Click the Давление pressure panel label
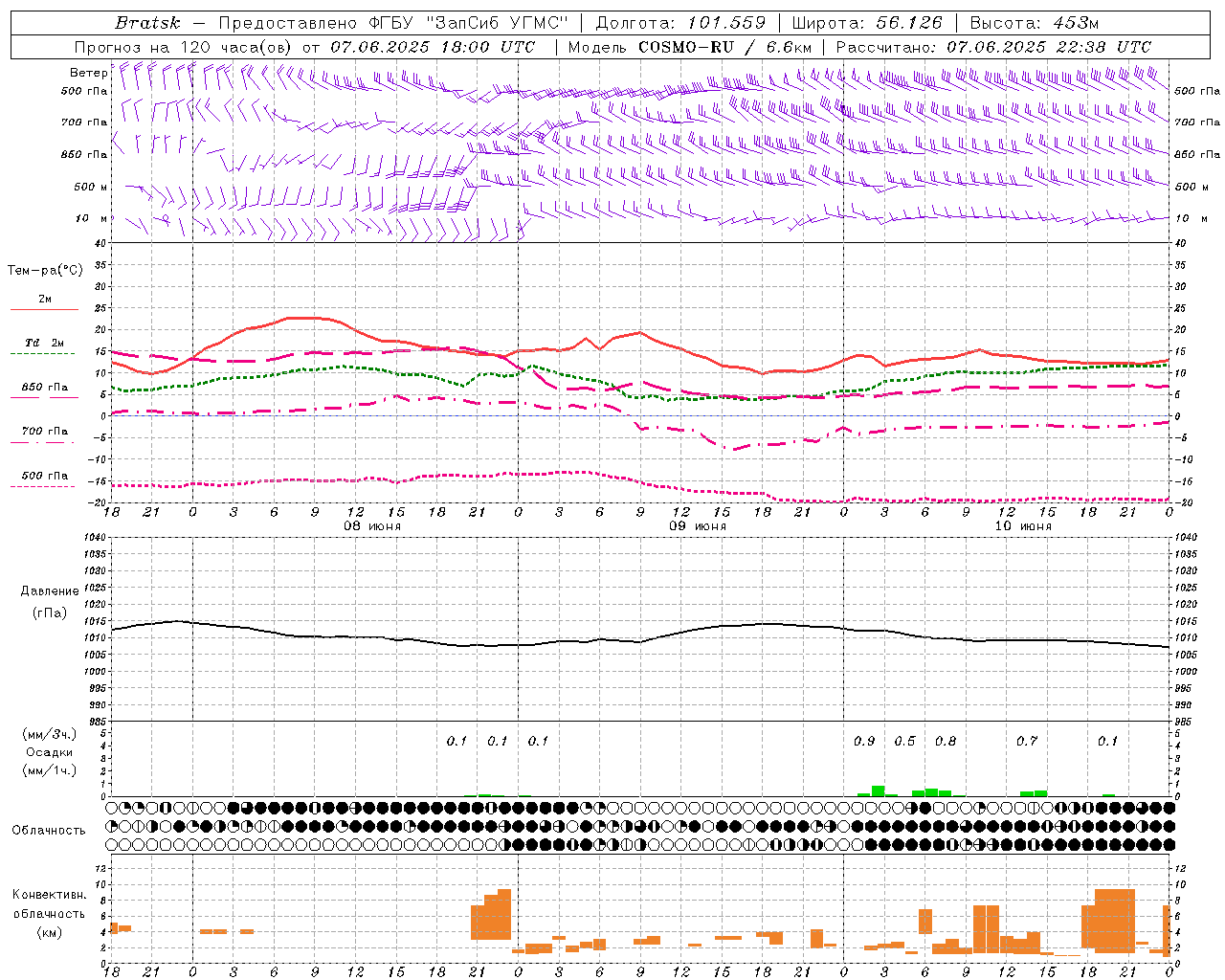This screenshot has width=1225, height=980. (49, 591)
